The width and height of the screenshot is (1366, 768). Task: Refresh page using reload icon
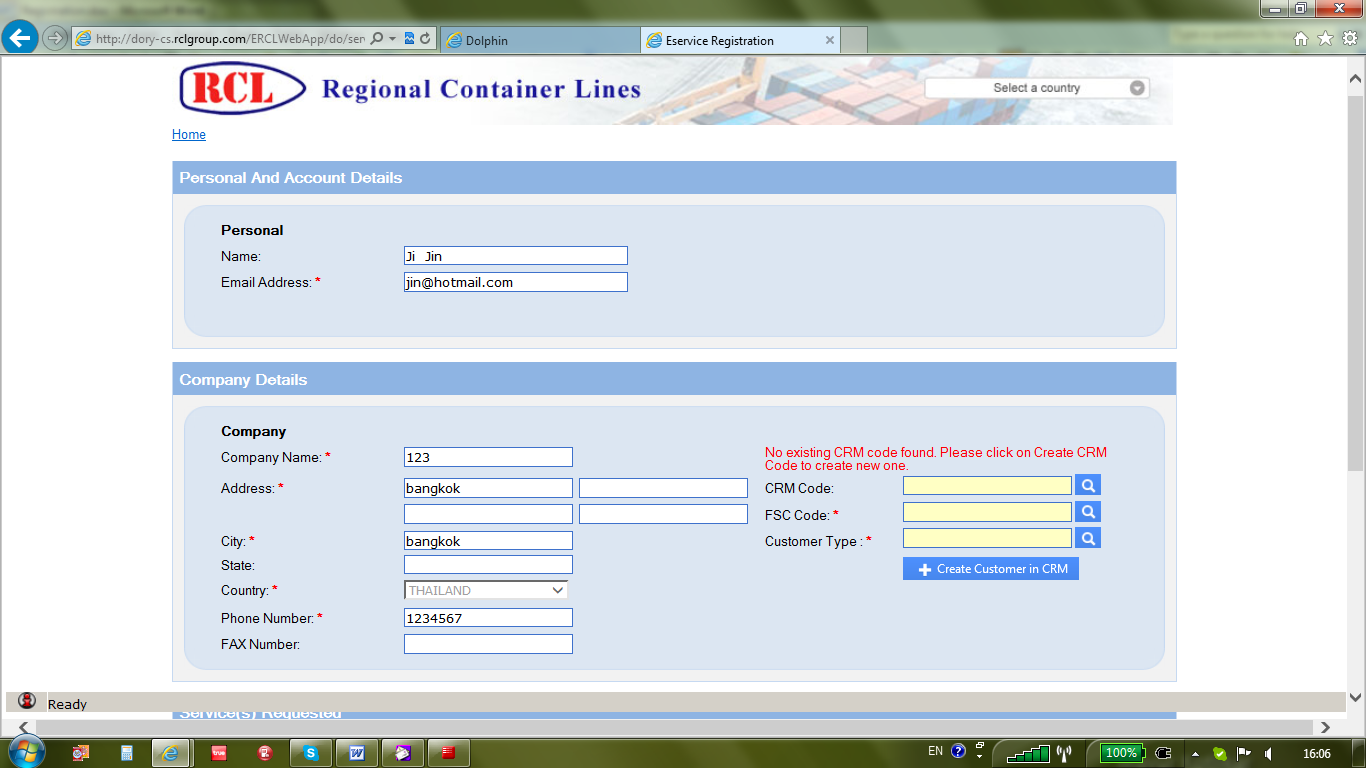pyautogui.click(x=425, y=39)
